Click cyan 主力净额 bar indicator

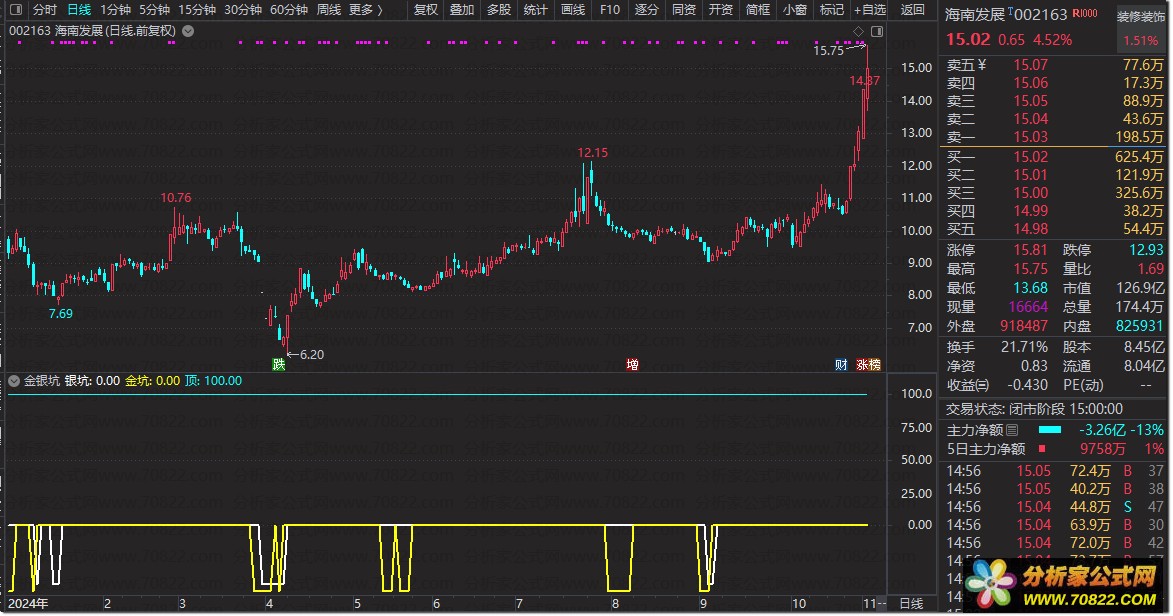pyautogui.click(x=1050, y=430)
